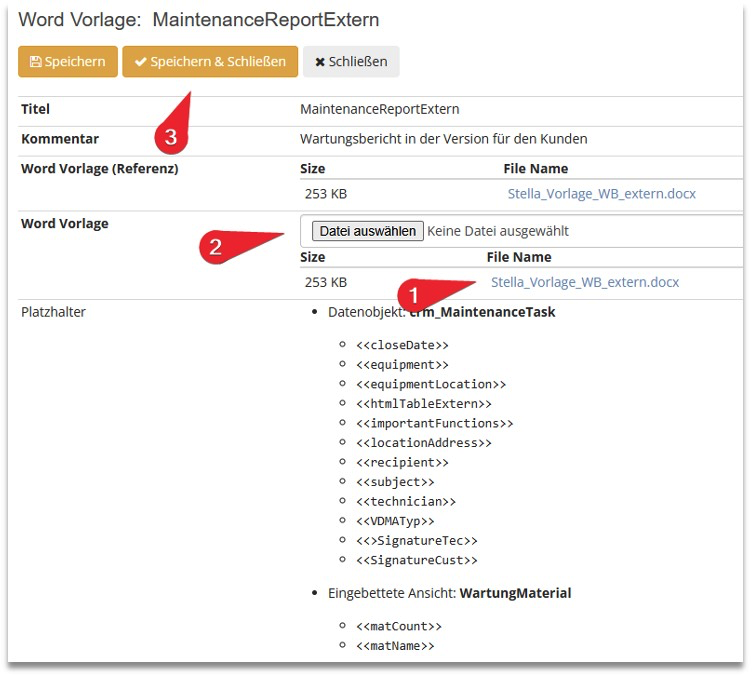
Task: Click the X icon on Schließen button
Action: point(320,62)
